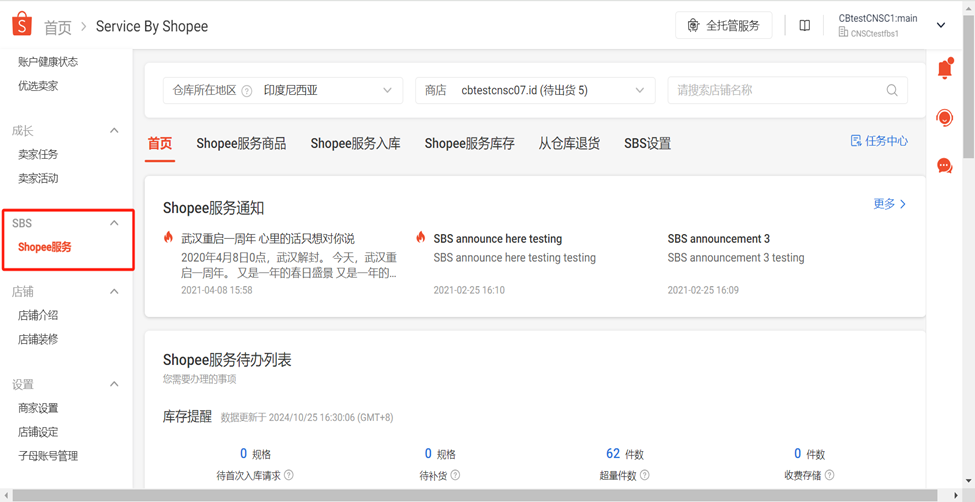
Task: Click help icon next to 待补货
Action: [455, 476]
